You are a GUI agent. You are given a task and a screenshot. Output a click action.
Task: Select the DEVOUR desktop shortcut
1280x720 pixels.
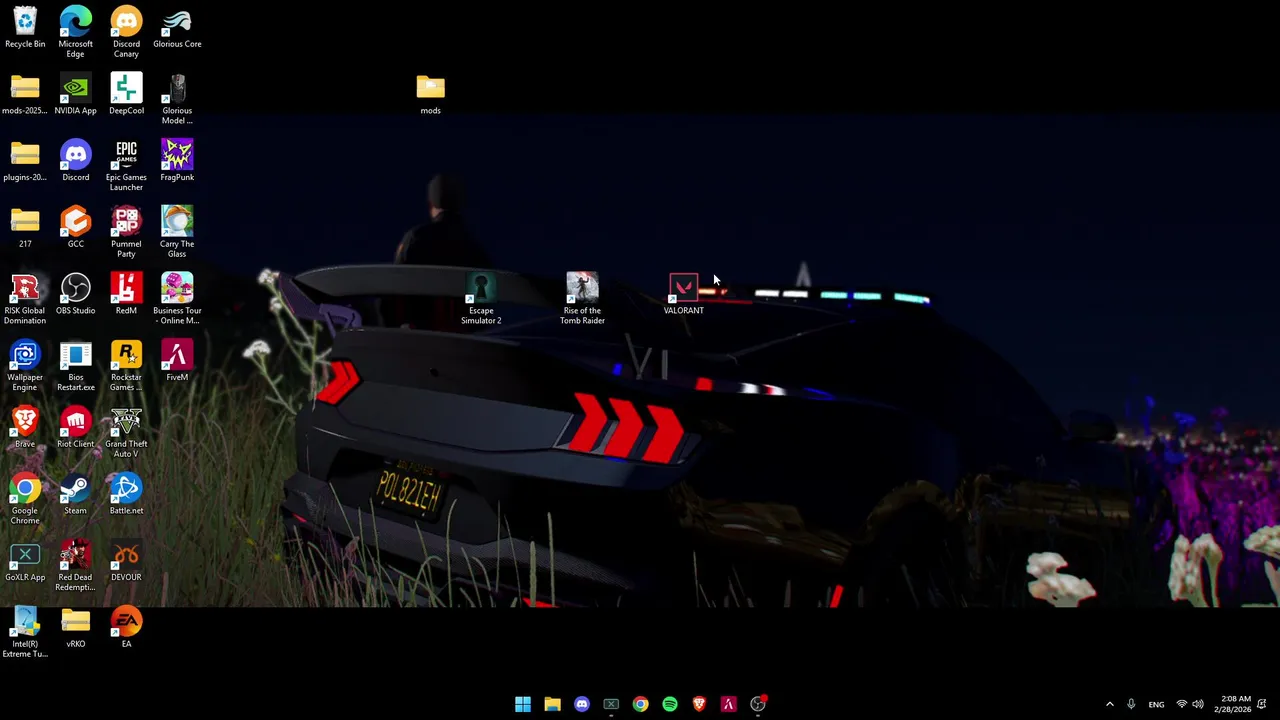(126, 562)
